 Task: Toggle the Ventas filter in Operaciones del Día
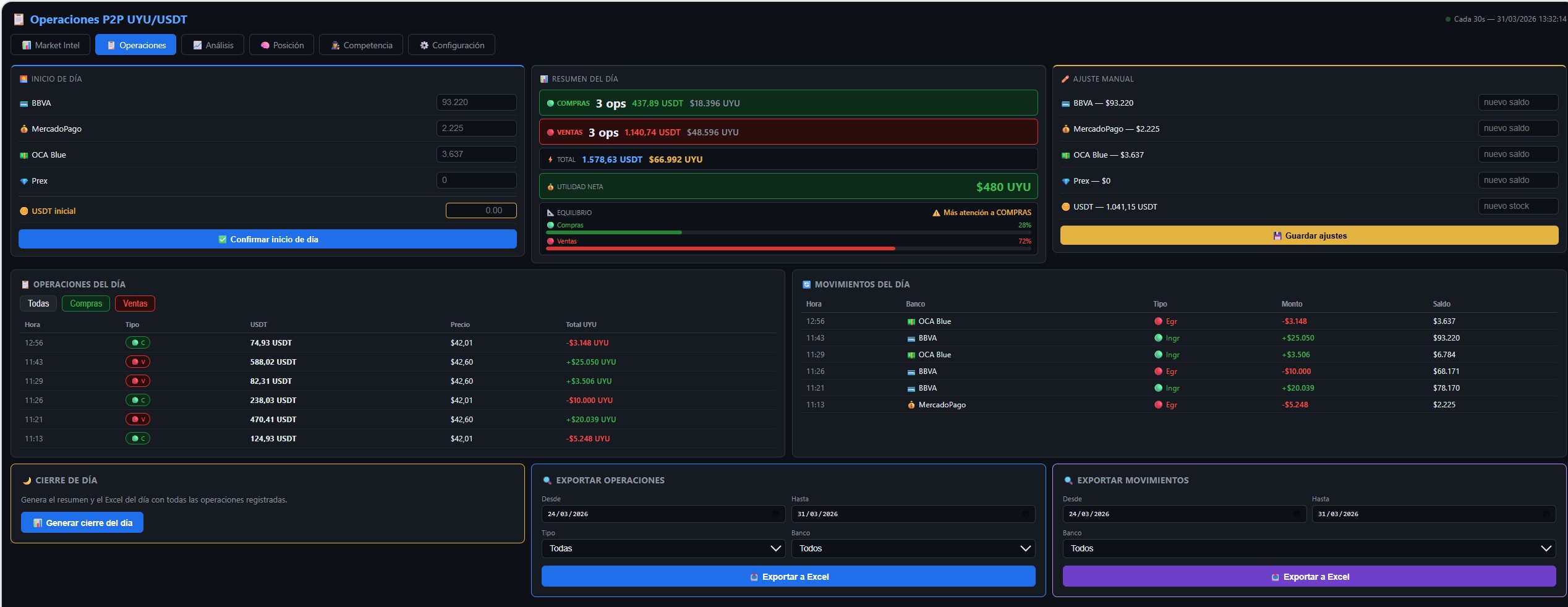135,303
